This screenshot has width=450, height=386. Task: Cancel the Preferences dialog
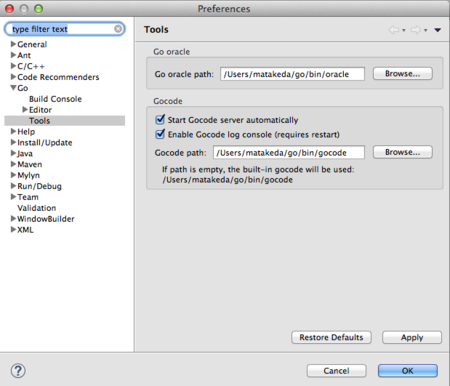click(336, 371)
